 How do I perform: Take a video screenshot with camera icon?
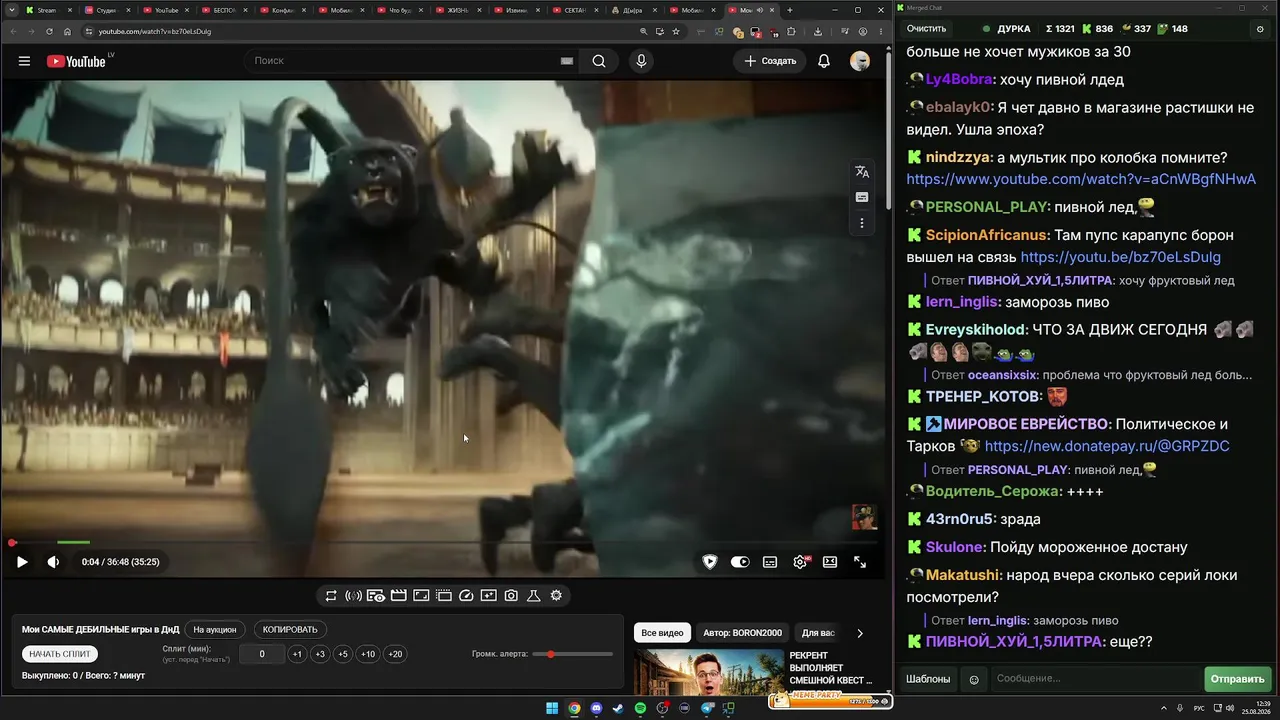(x=511, y=596)
